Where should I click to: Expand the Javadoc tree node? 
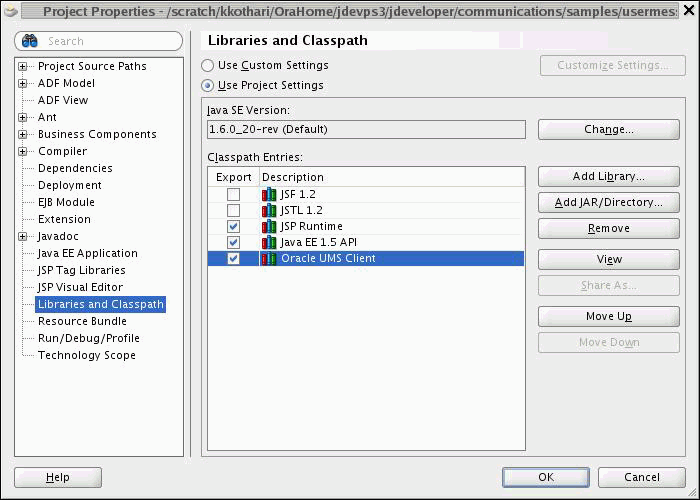pos(22,236)
